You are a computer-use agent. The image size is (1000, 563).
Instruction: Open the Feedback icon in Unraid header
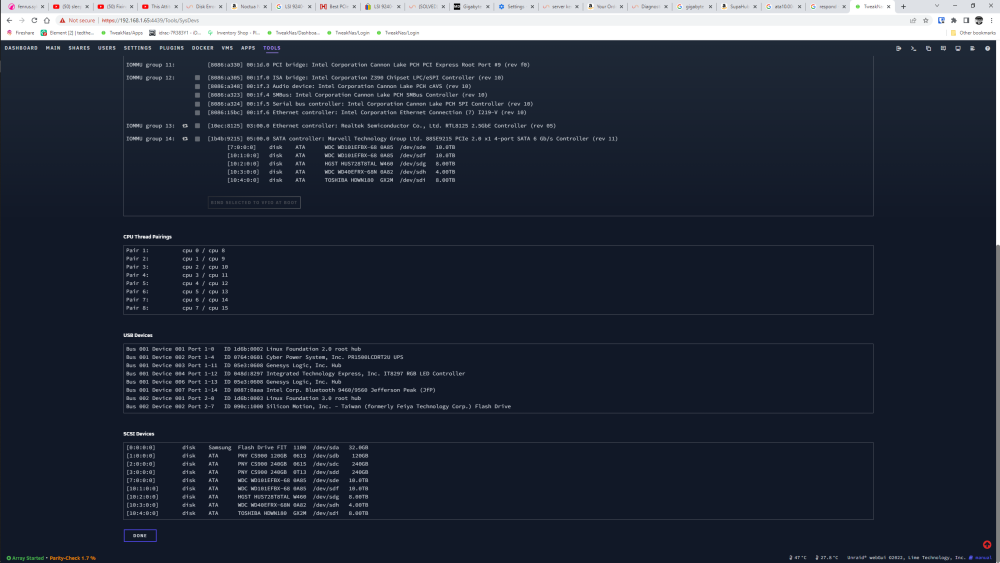(x=943, y=48)
